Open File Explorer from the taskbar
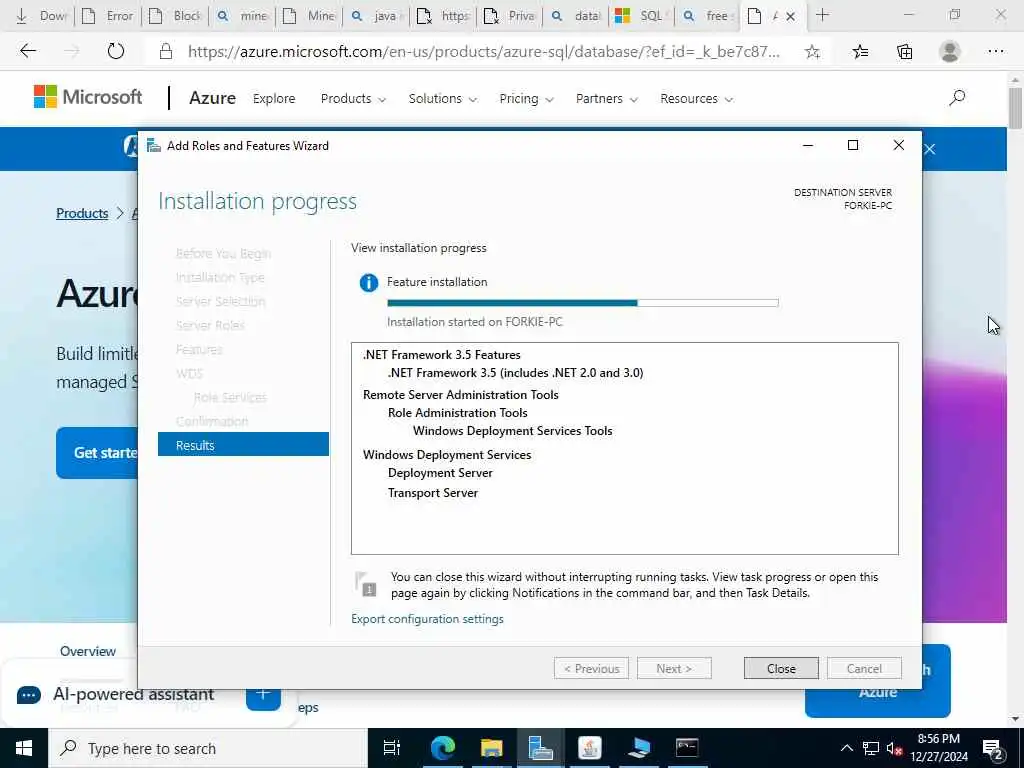Screen dimensions: 1024x768 [491, 748]
